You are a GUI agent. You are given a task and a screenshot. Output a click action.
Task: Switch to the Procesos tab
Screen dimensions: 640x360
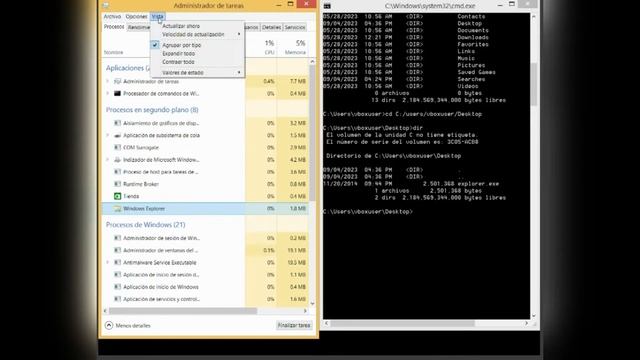(x=114, y=27)
